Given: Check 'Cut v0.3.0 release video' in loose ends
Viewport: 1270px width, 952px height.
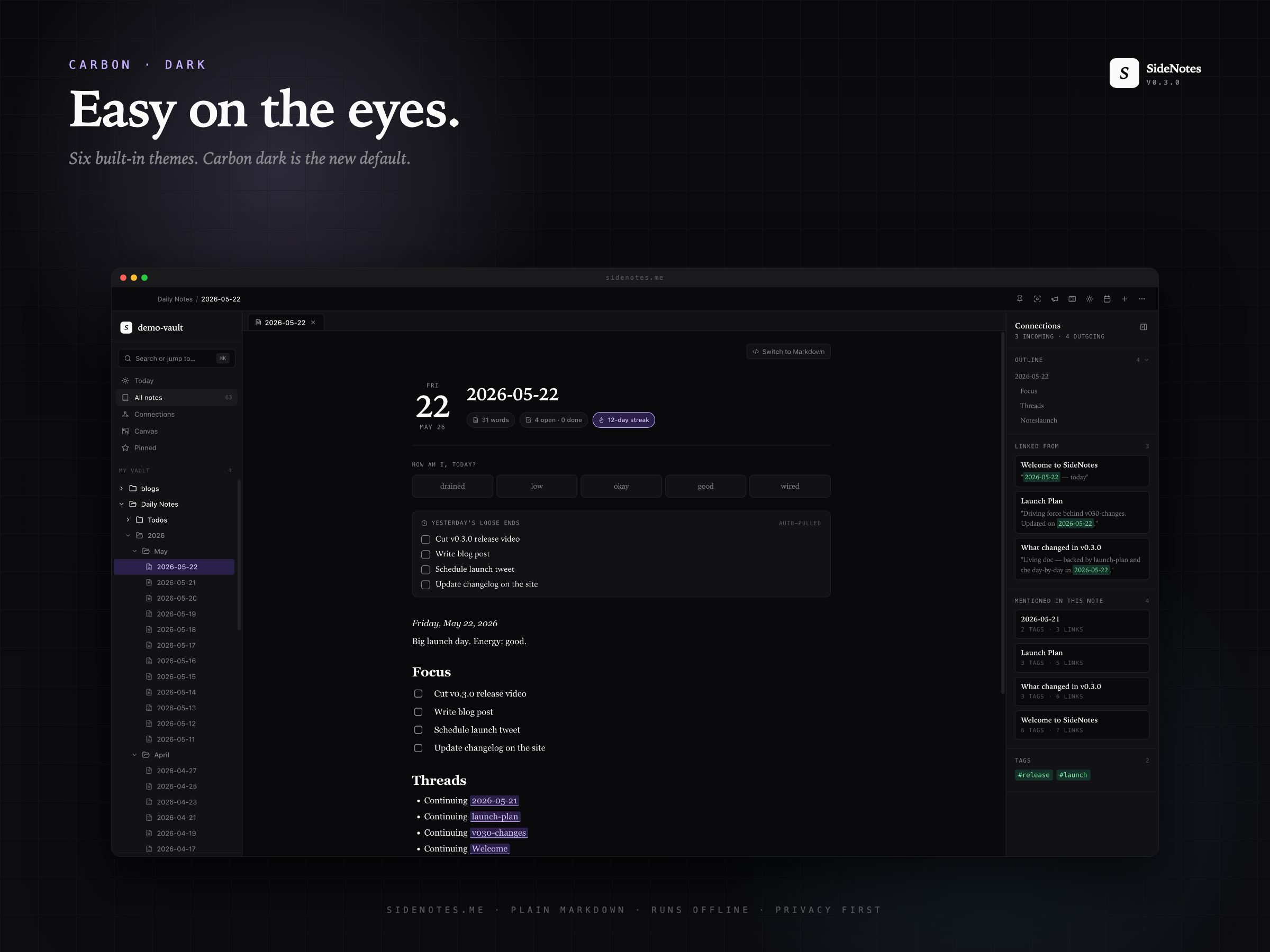Looking at the screenshot, I should tap(425, 539).
